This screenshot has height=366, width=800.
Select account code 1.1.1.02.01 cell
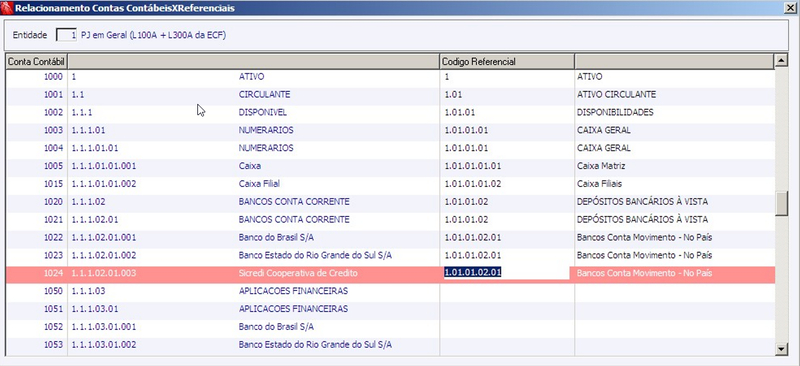click(x=95, y=220)
